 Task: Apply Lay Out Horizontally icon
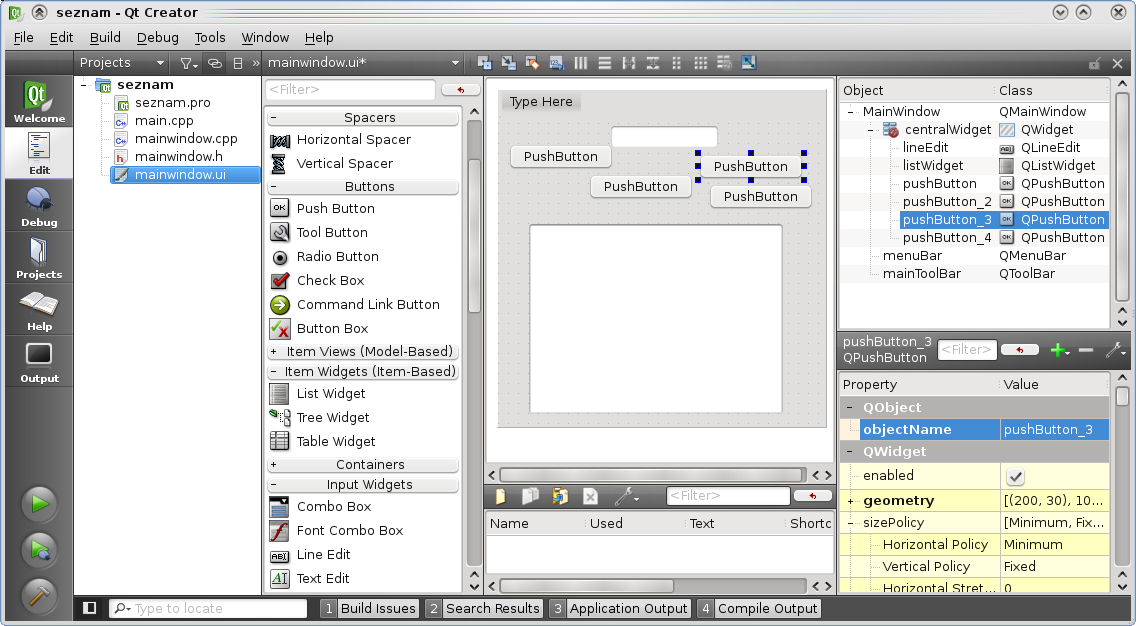(580, 63)
